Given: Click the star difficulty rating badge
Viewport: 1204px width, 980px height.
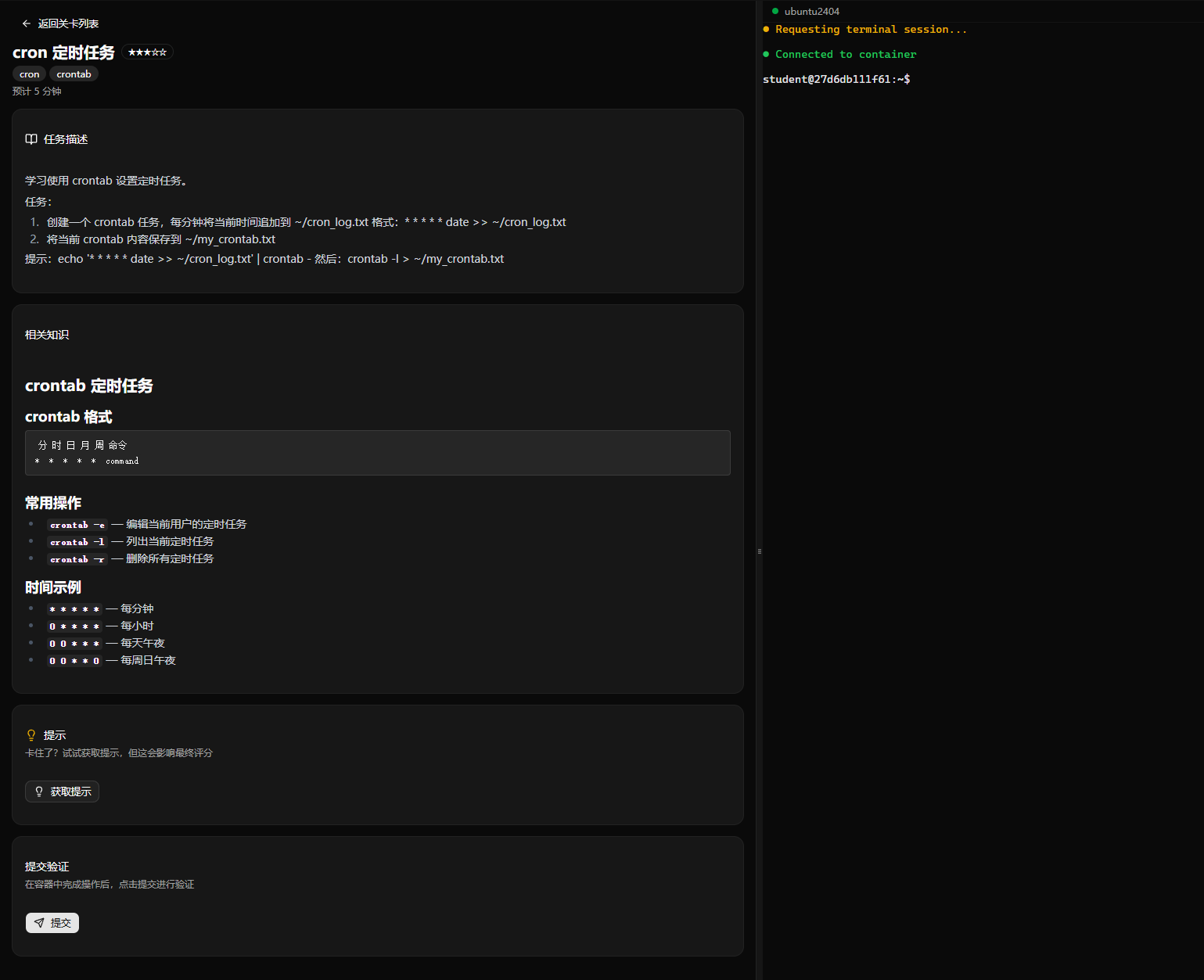Looking at the screenshot, I should coord(147,52).
